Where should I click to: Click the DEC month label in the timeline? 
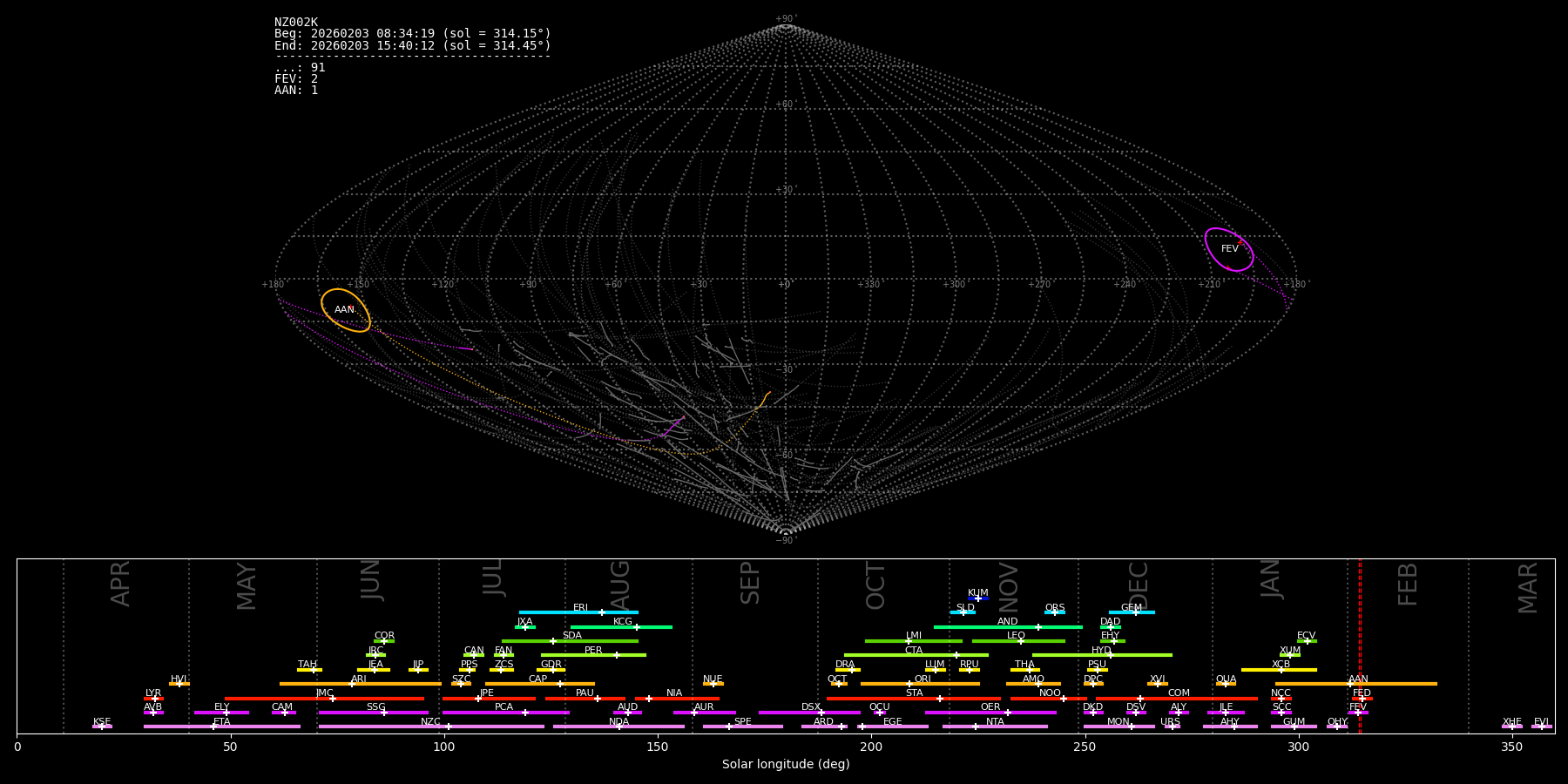[1139, 585]
